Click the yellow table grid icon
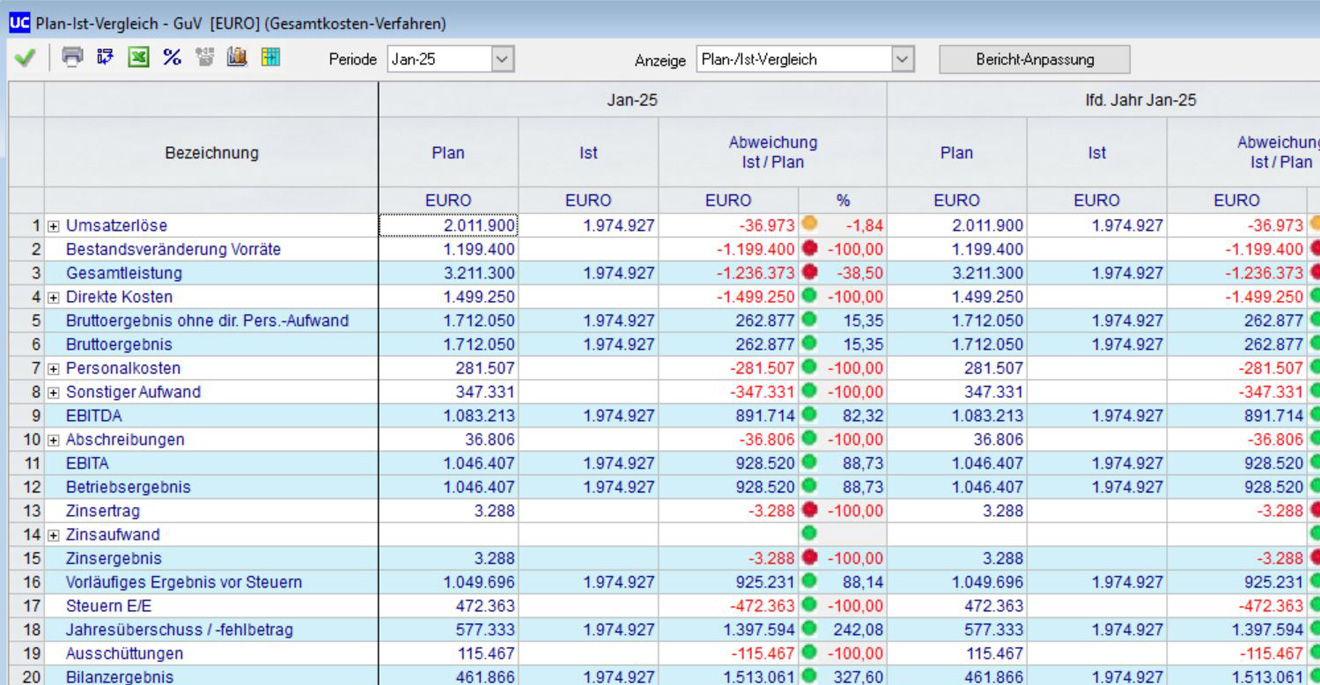Screen dimensions: 1320x685 (x=271, y=57)
